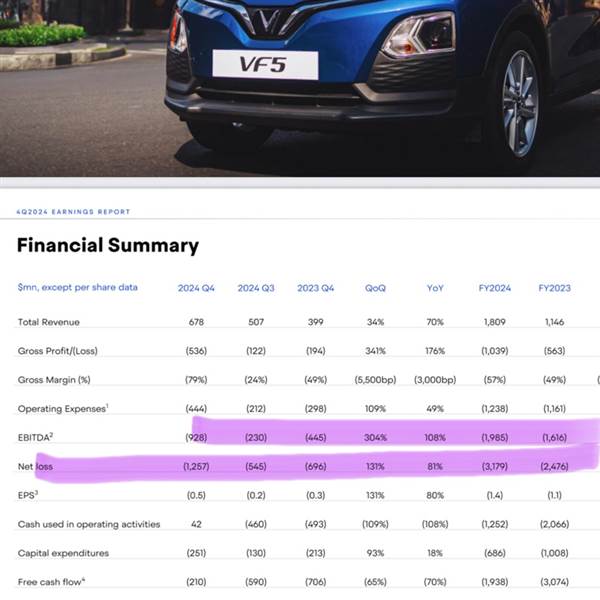This screenshot has width=600, height=600.
Task: Click the VinFast V logo on the grille
Action: click(x=273, y=21)
